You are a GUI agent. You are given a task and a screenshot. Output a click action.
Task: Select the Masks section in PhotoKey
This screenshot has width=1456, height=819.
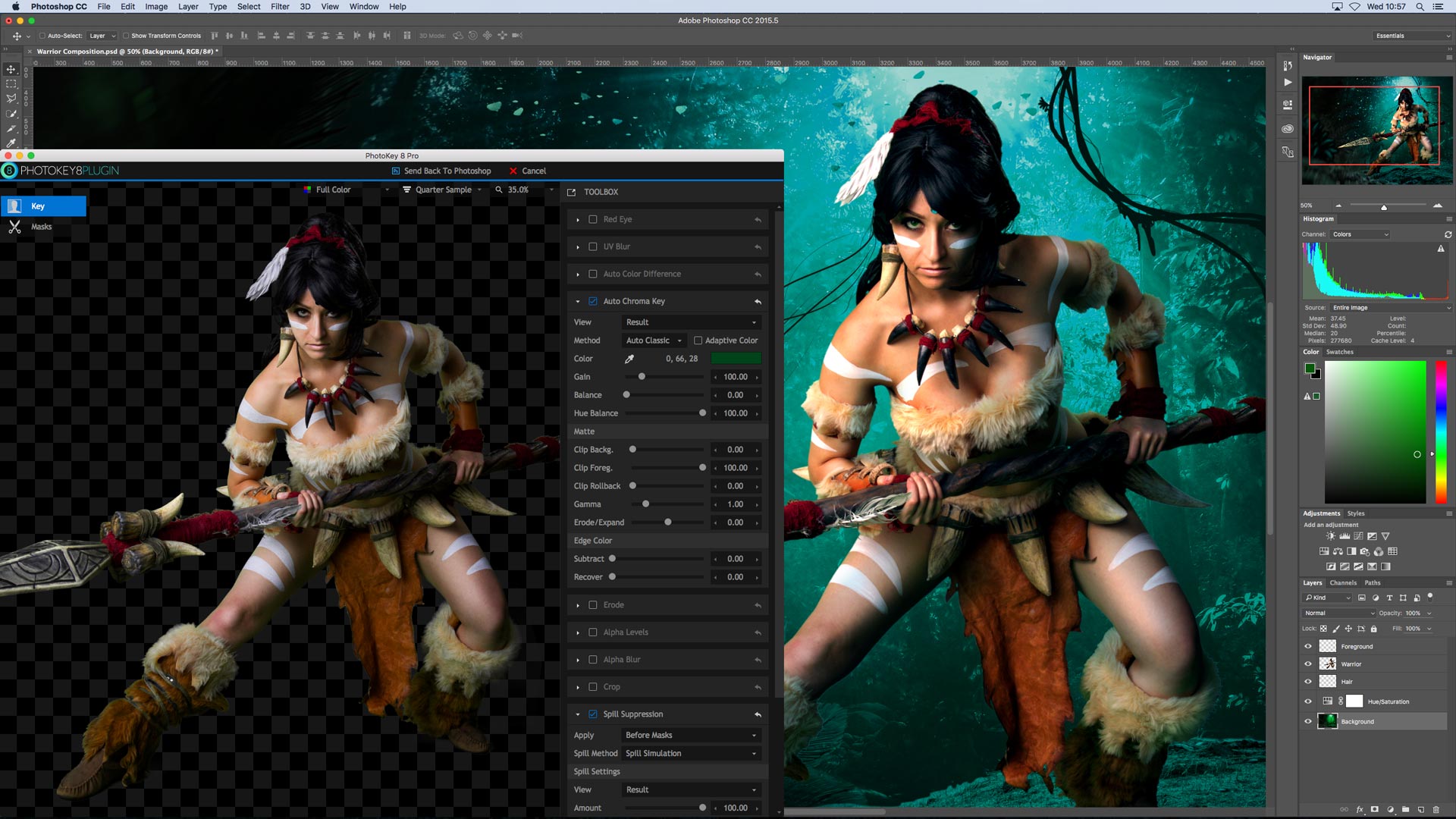pyautogui.click(x=42, y=227)
